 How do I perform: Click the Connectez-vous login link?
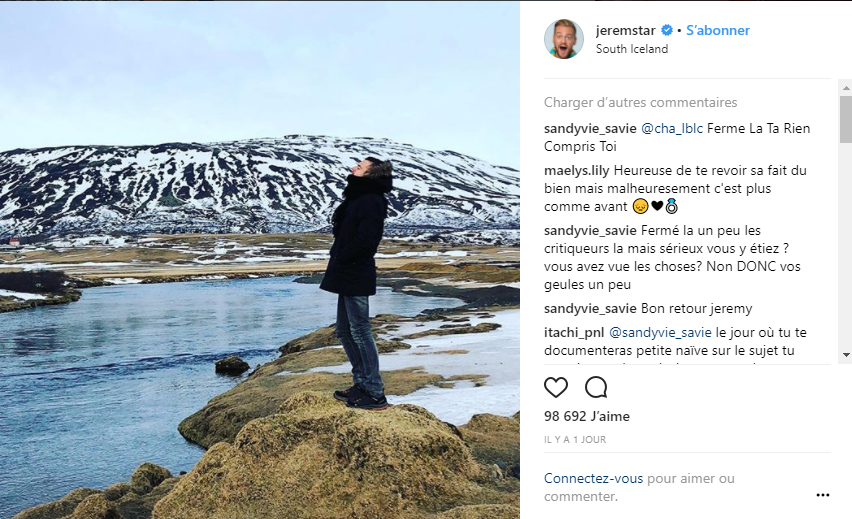click(x=594, y=479)
